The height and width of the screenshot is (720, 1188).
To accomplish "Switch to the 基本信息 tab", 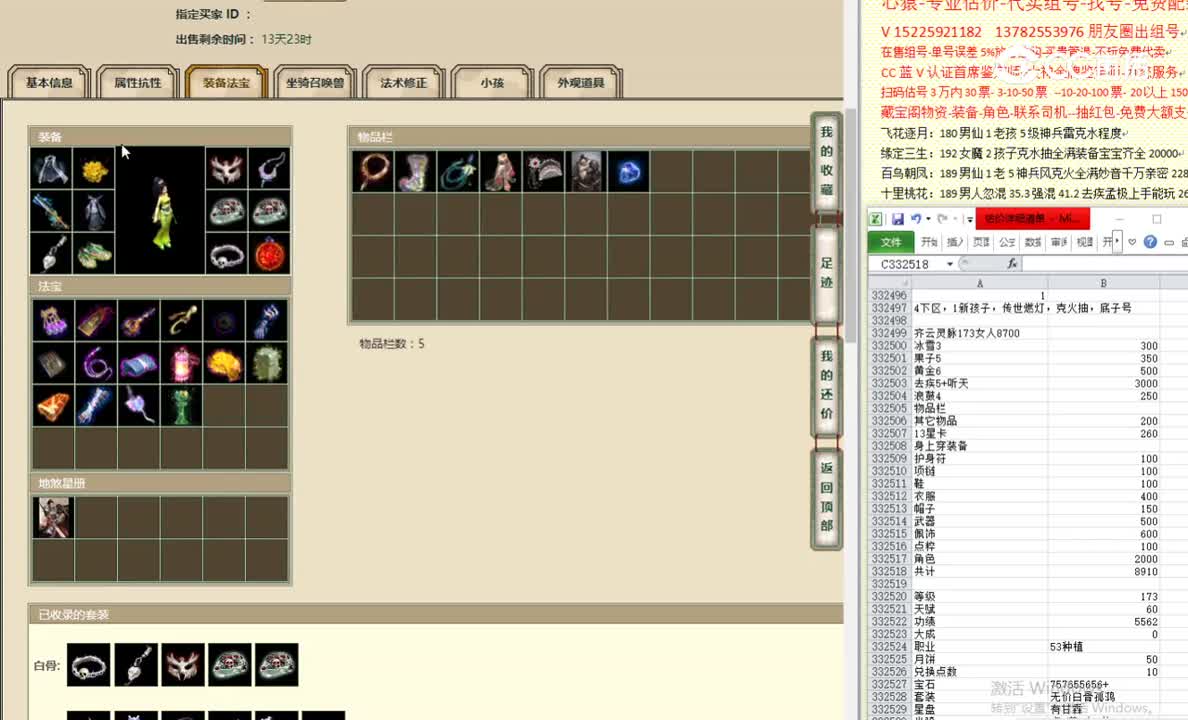I will pyautogui.click(x=48, y=83).
